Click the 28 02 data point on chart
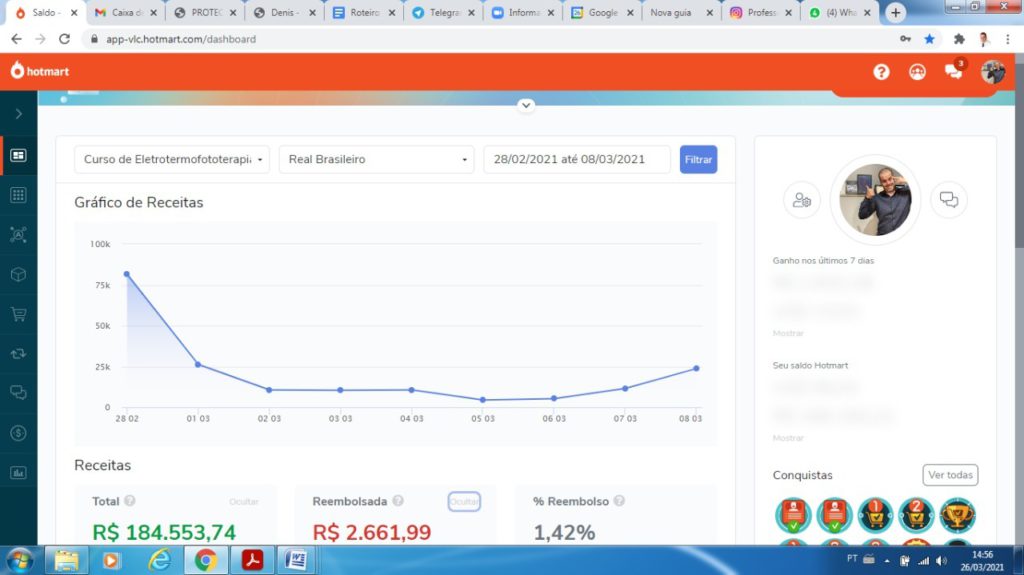The width and height of the screenshot is (1024, 575). [127, 274]
